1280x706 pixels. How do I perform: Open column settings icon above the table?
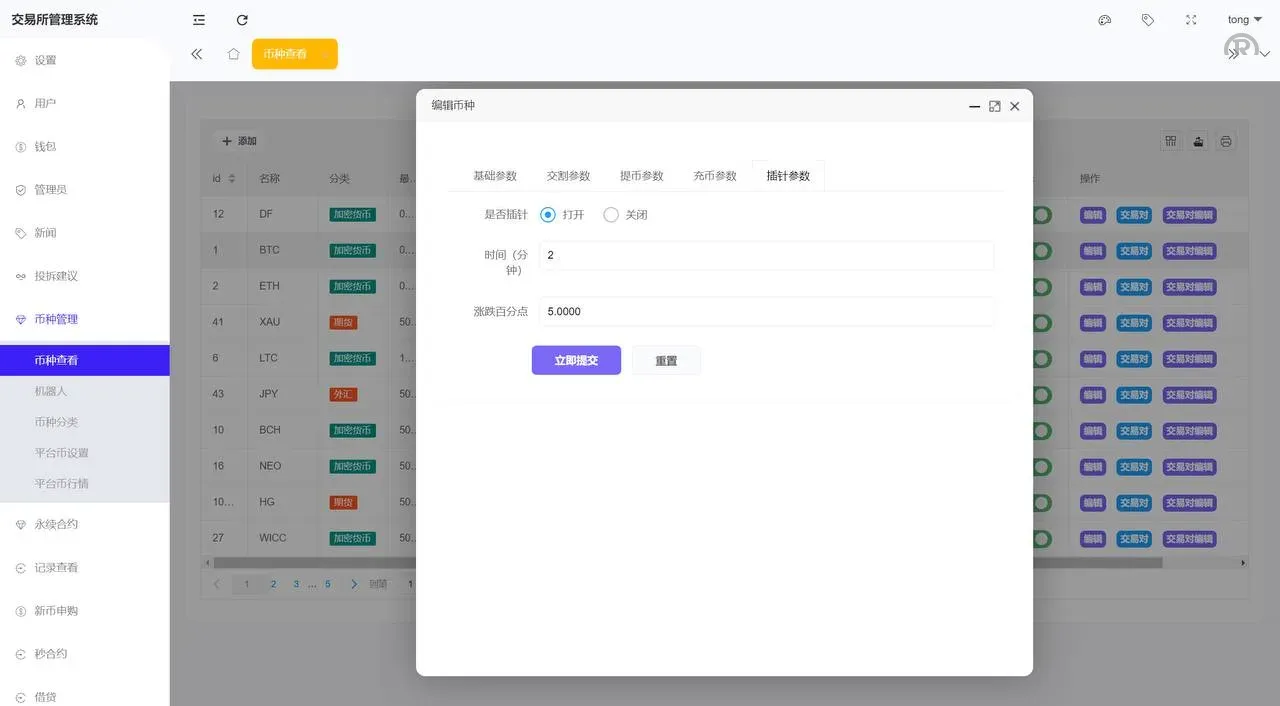[x=1170, y=141]
